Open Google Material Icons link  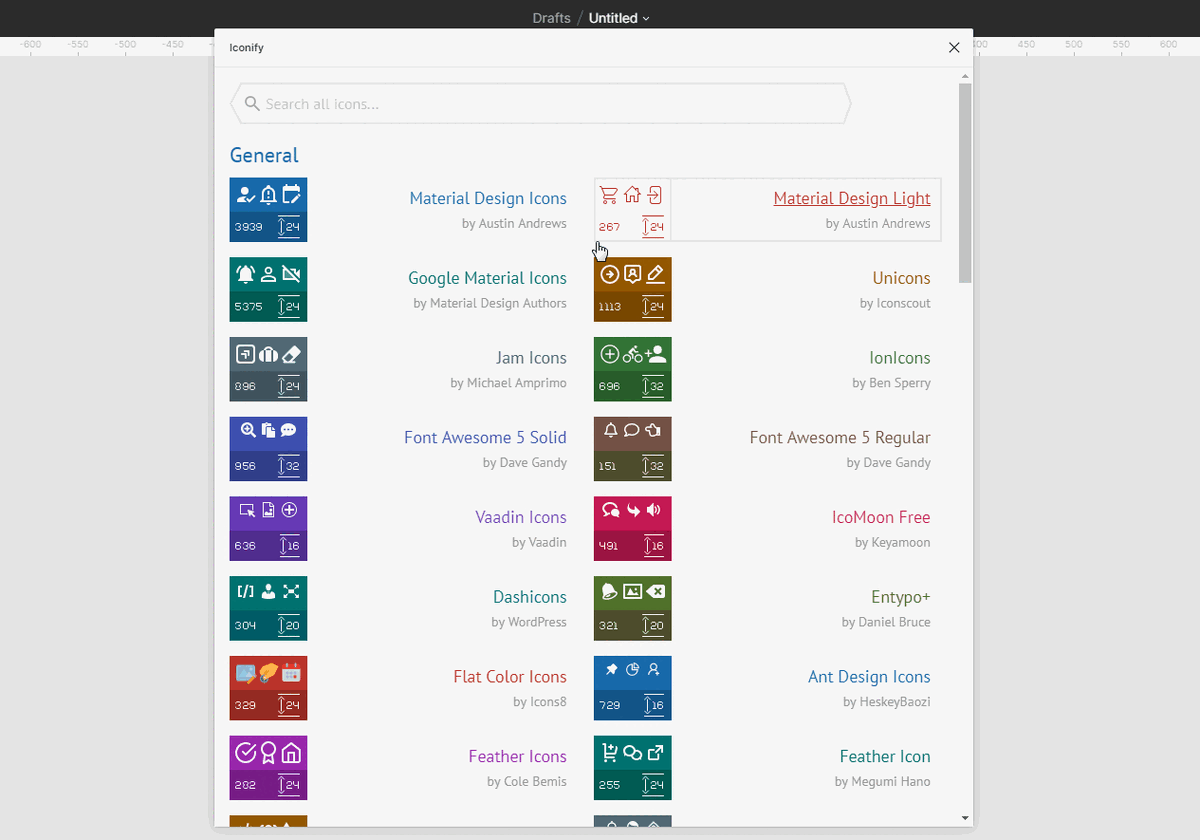487,278
